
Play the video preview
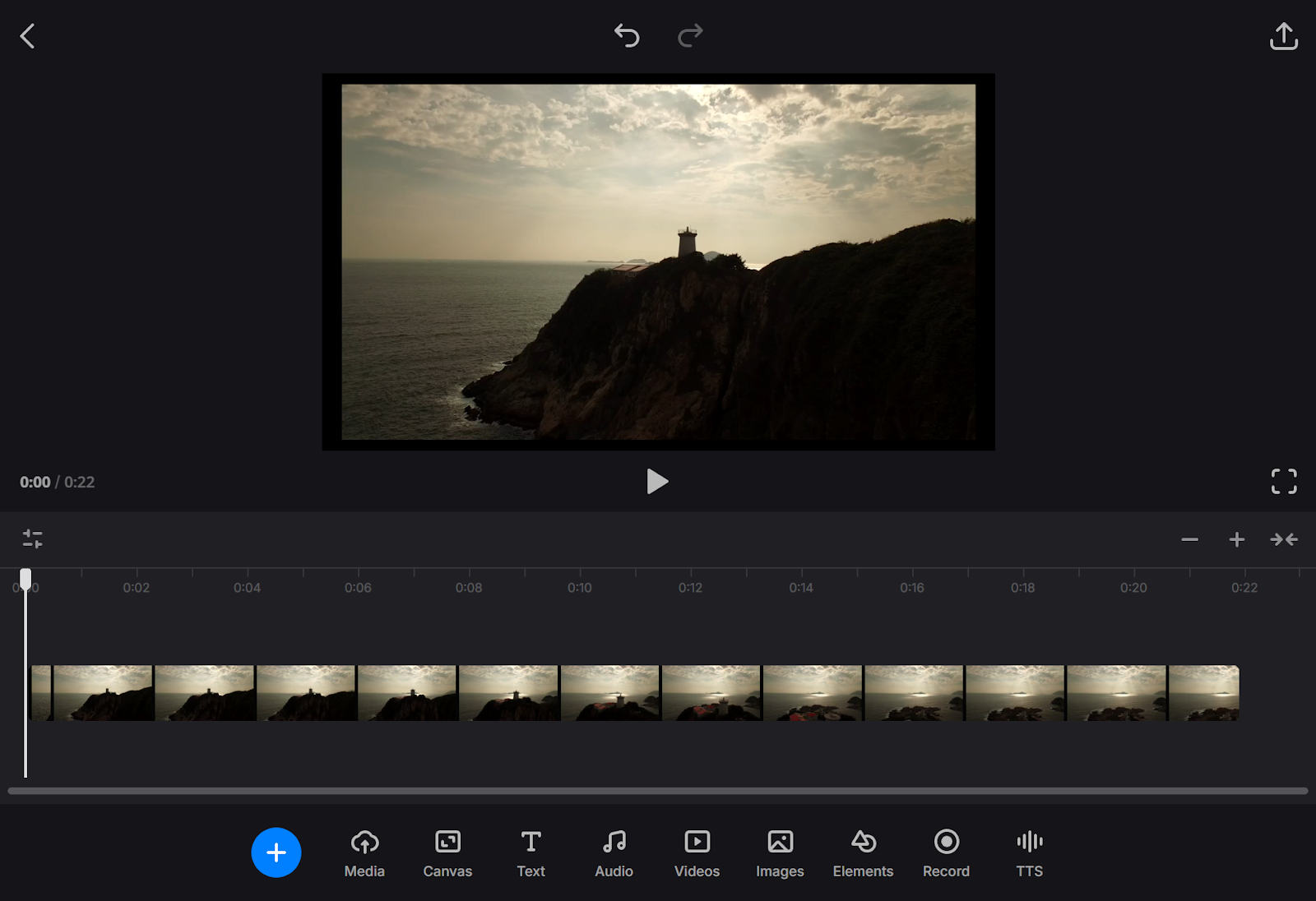point(656,482)
